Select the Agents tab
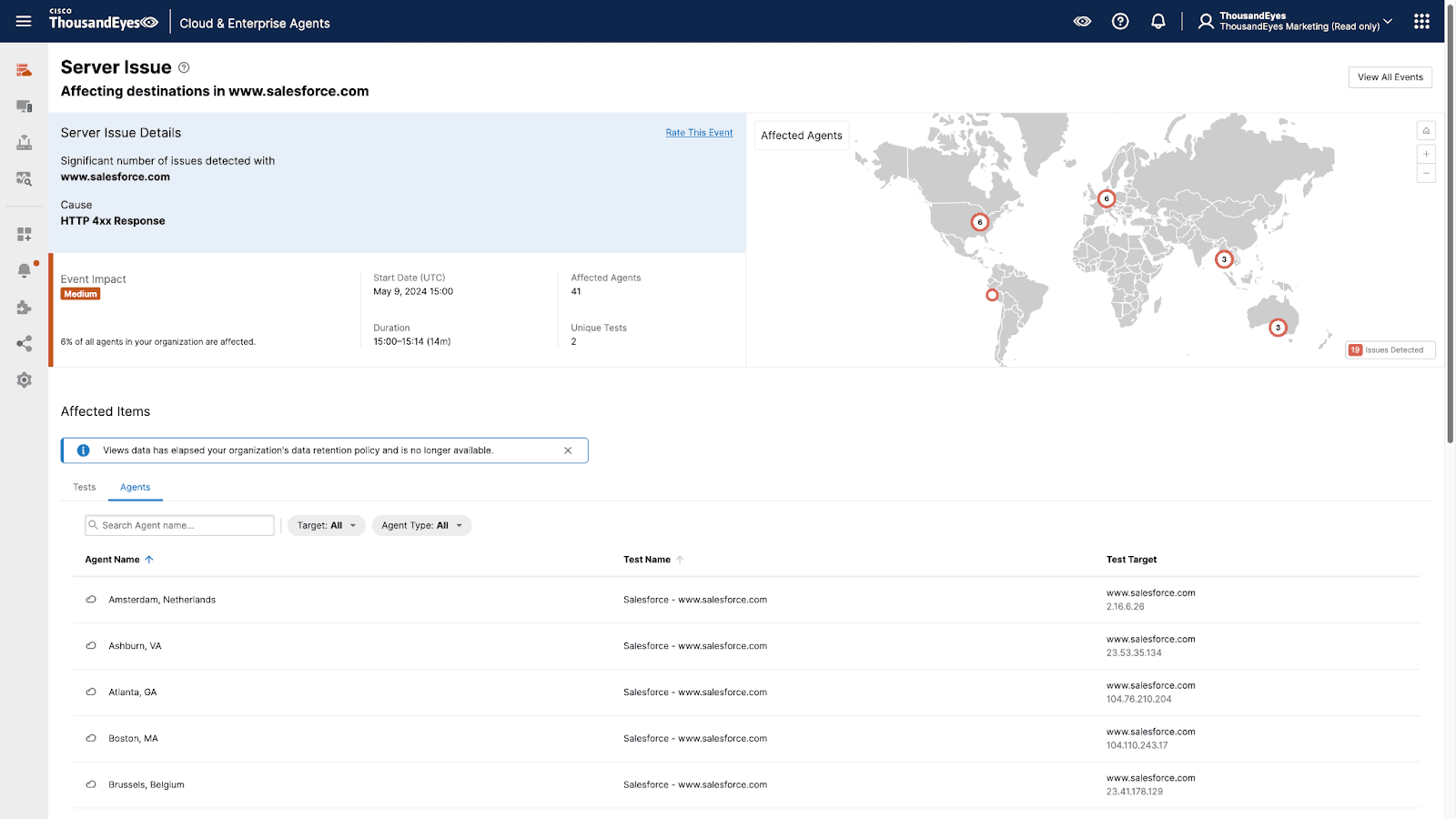Viewport: 1456px width, 819px height. pyautogui.click(x=135, y=487)
